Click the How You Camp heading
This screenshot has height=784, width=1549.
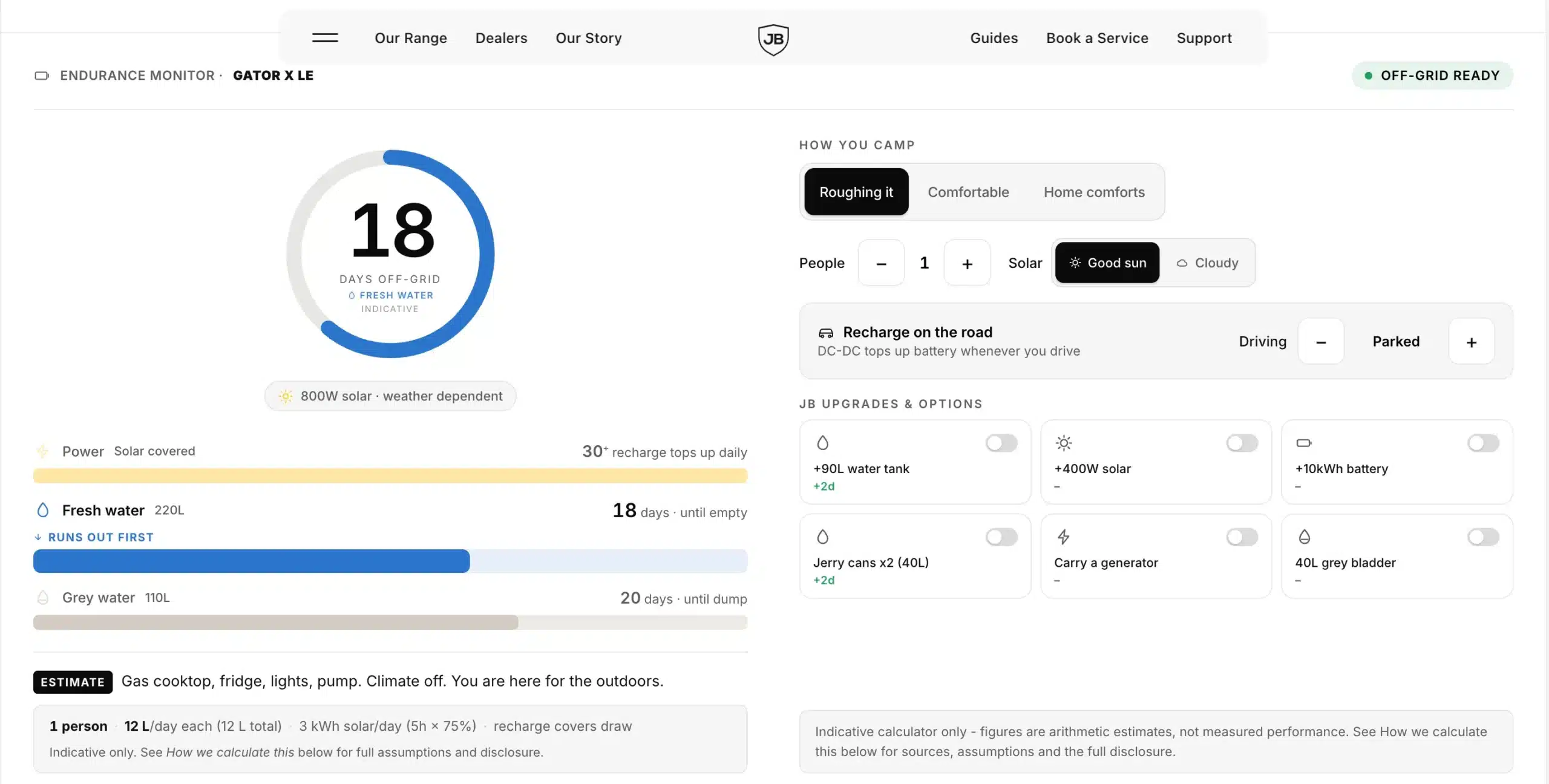point(857,145)
